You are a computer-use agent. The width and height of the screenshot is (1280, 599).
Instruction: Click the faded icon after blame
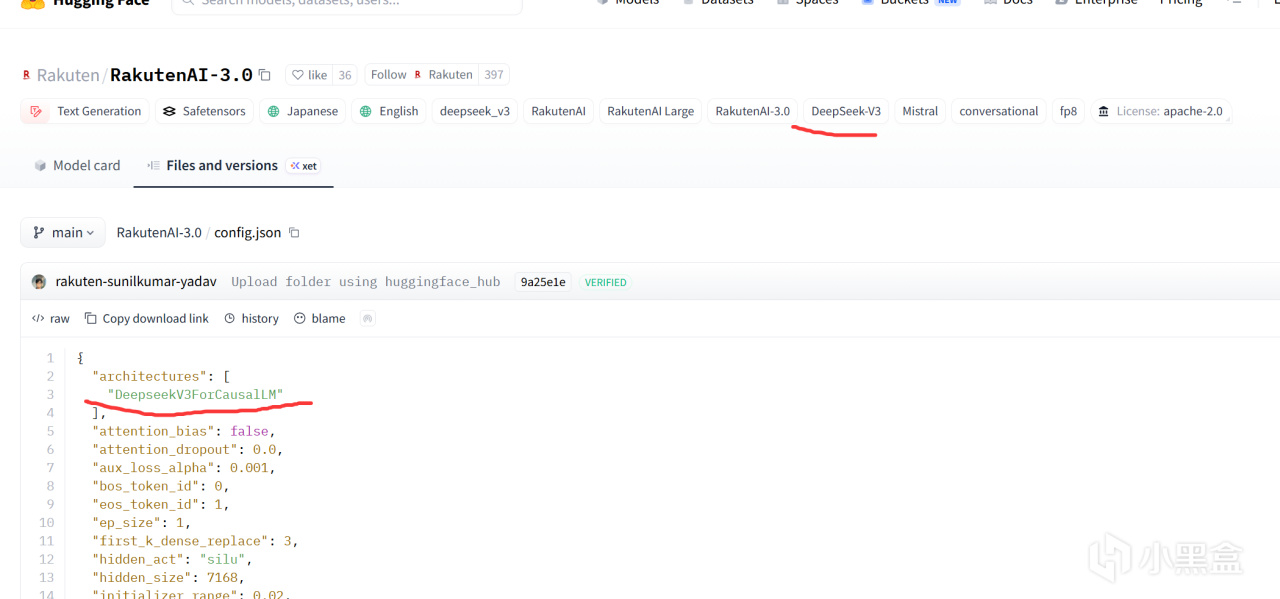click(368, 318)
